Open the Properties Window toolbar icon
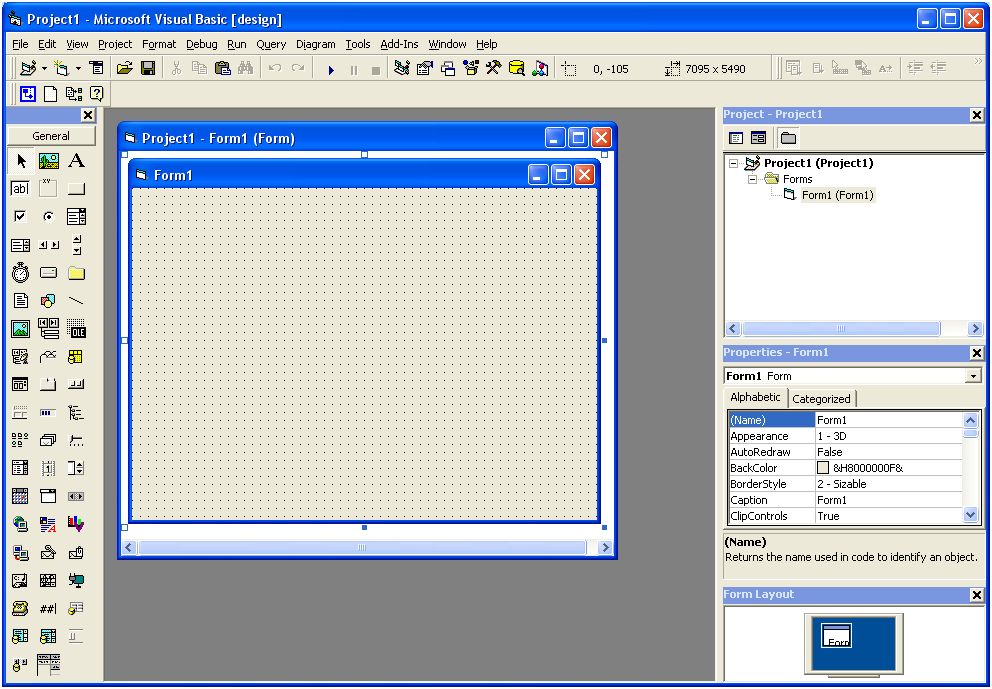 point(425,68)
